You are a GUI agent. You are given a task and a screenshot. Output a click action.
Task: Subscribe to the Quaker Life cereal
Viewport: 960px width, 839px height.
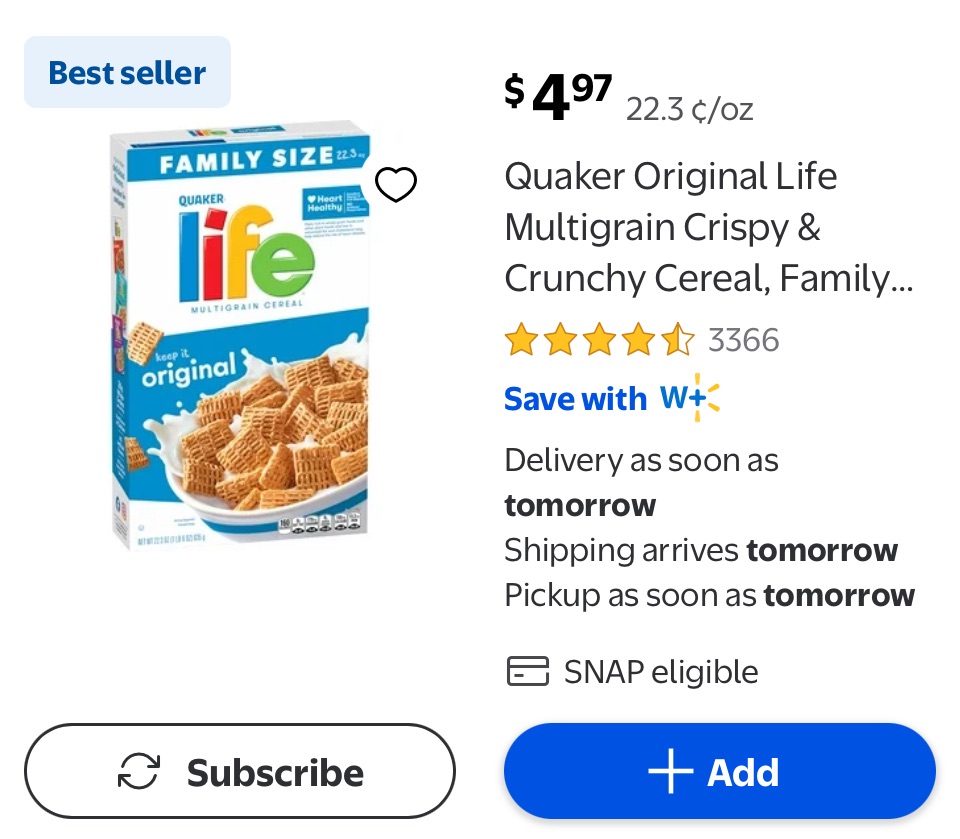[x=239, y=772]
